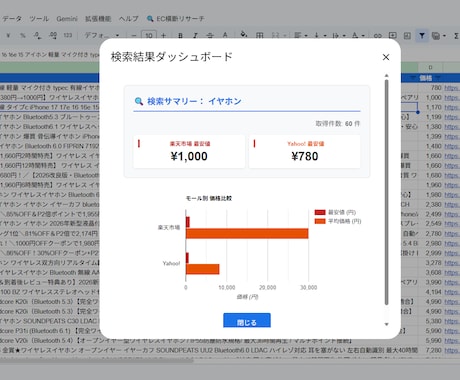Open the text rotation dropdown
The height and width of the screenshot is (380, 460).
358,35
